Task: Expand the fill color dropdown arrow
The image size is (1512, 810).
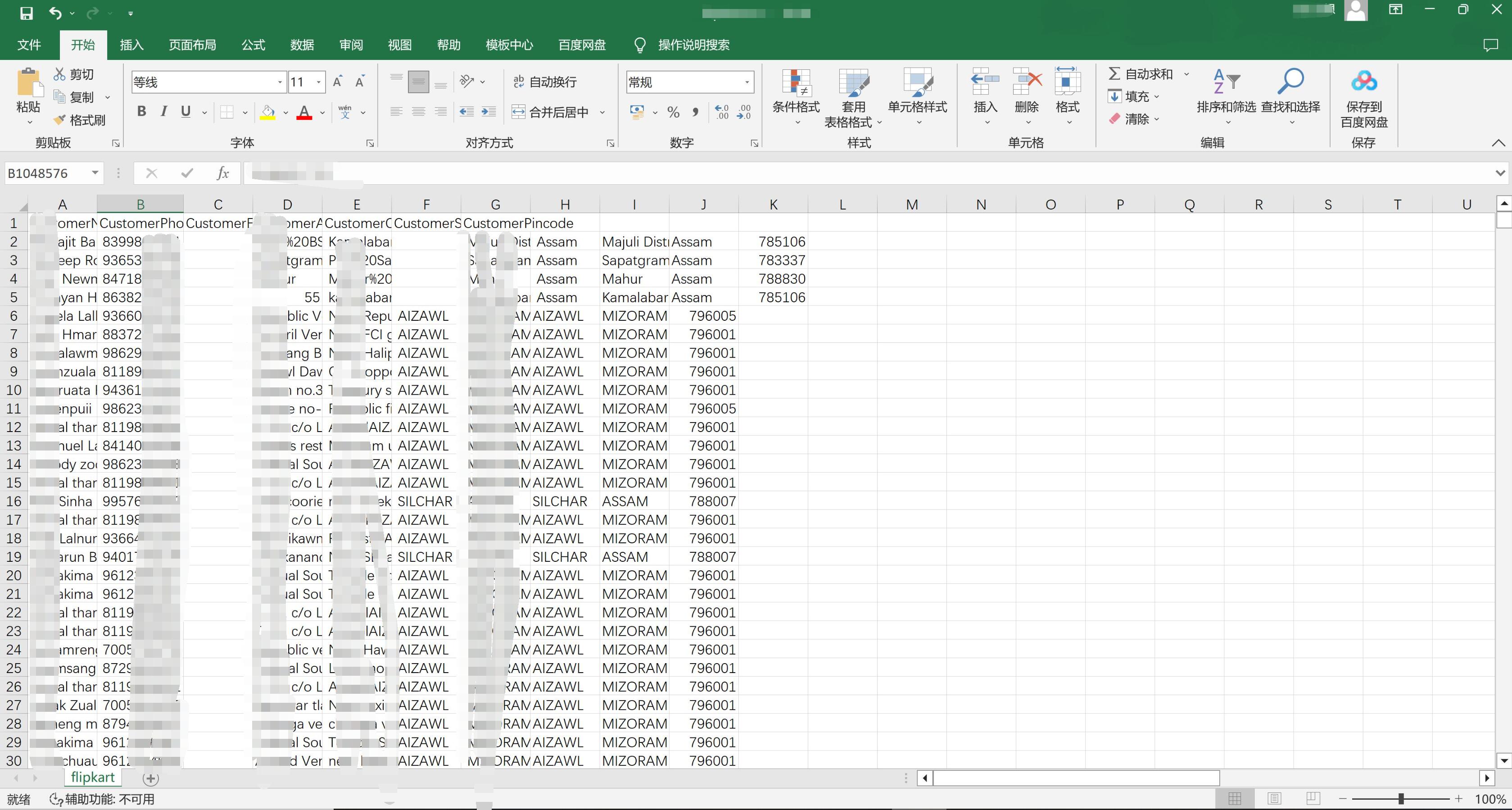Action: tap(285, 112)
